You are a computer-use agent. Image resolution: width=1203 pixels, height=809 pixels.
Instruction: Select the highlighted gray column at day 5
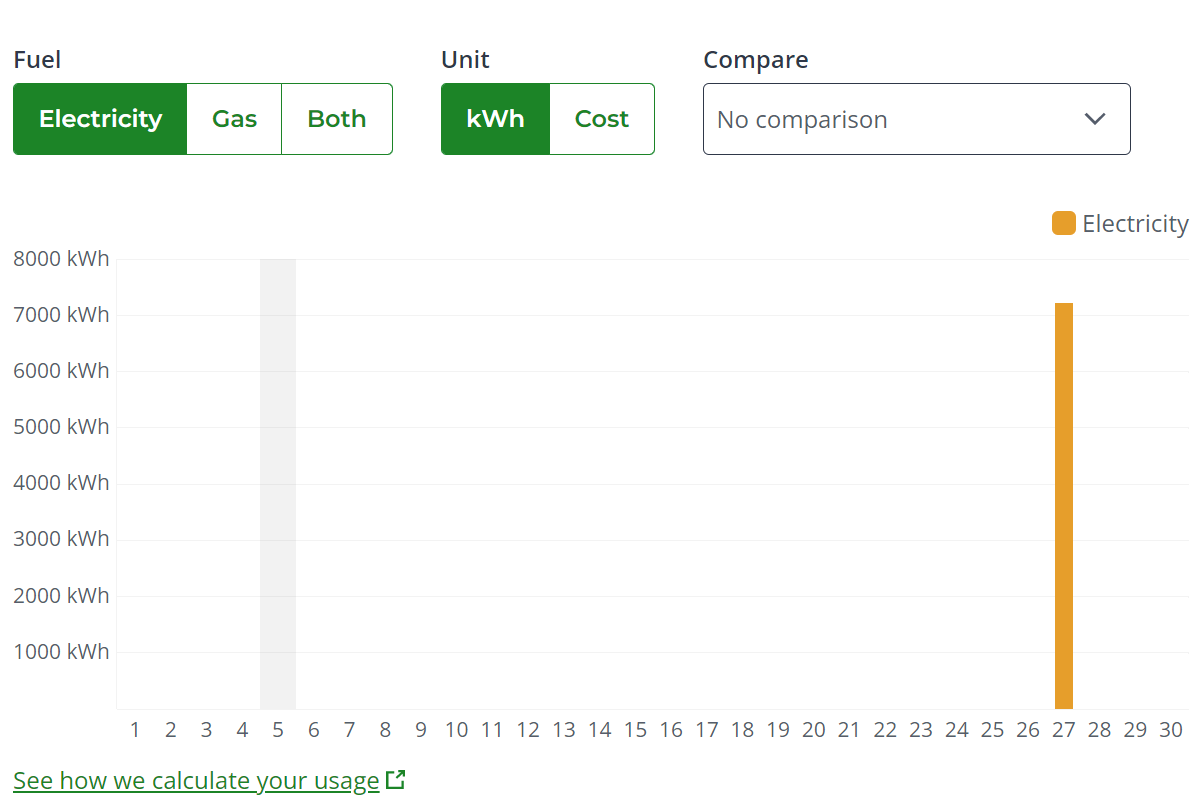278,484
